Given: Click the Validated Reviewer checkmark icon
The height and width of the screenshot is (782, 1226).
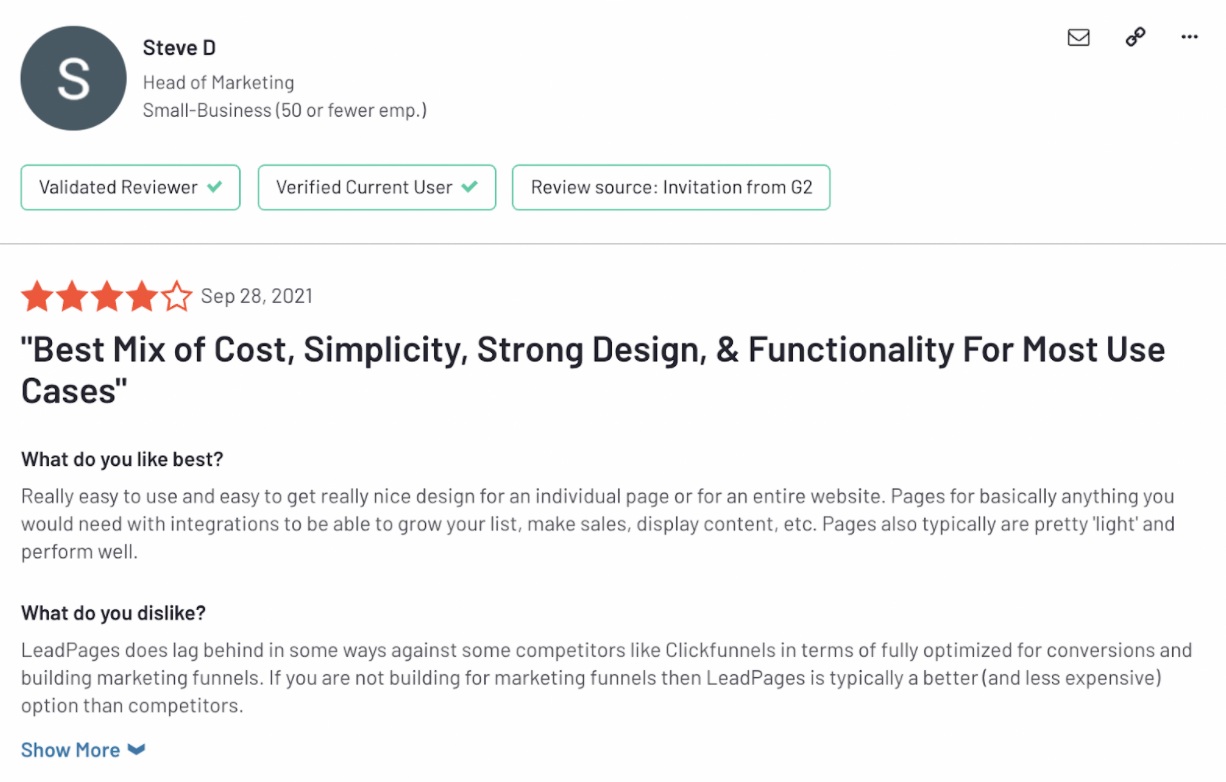Looking at the screenshot, I should pos(215,187).
